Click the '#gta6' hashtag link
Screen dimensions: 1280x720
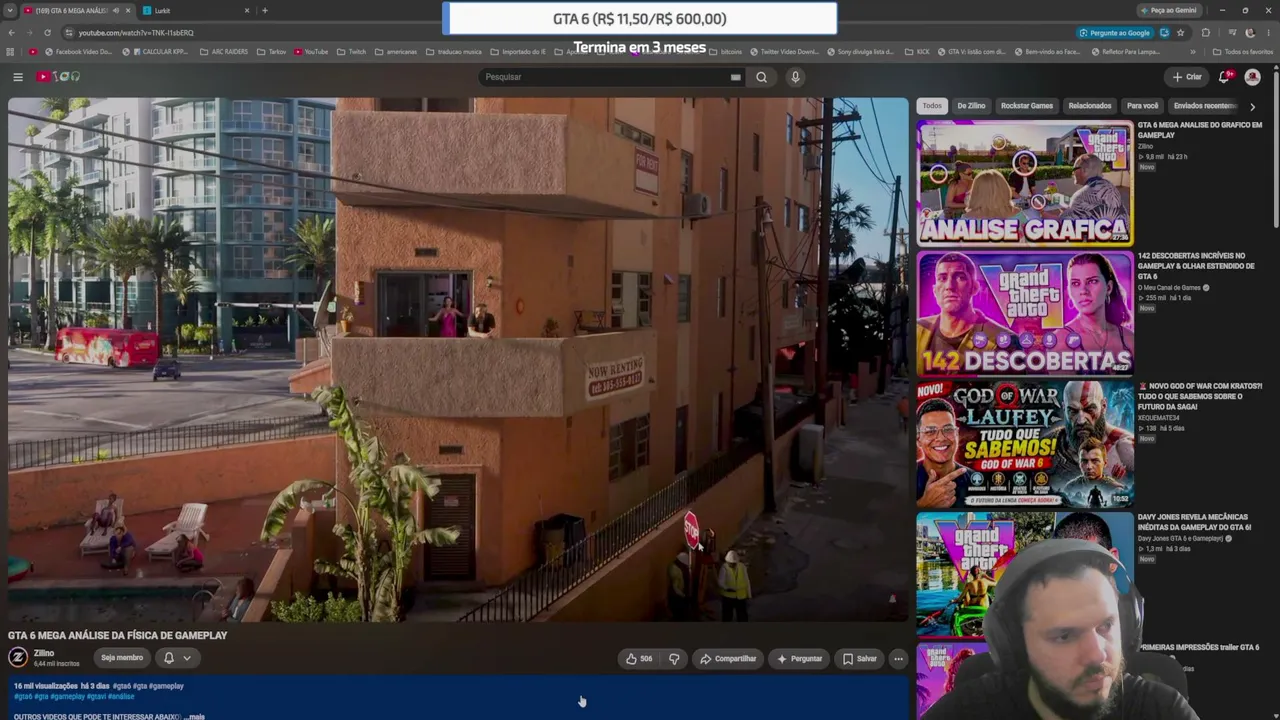[23, 696]
